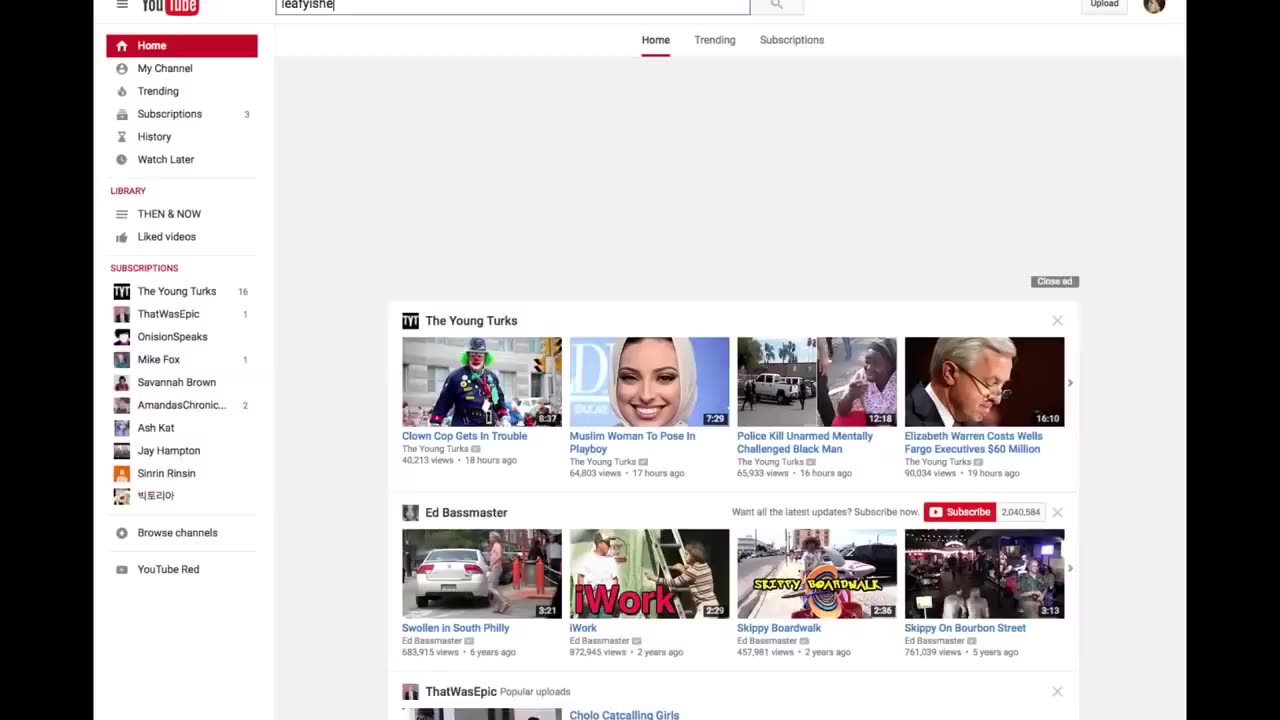Click the Watch Later clock icon
The height and width of the screenshot is (720, 1280).
click(122, 160)
